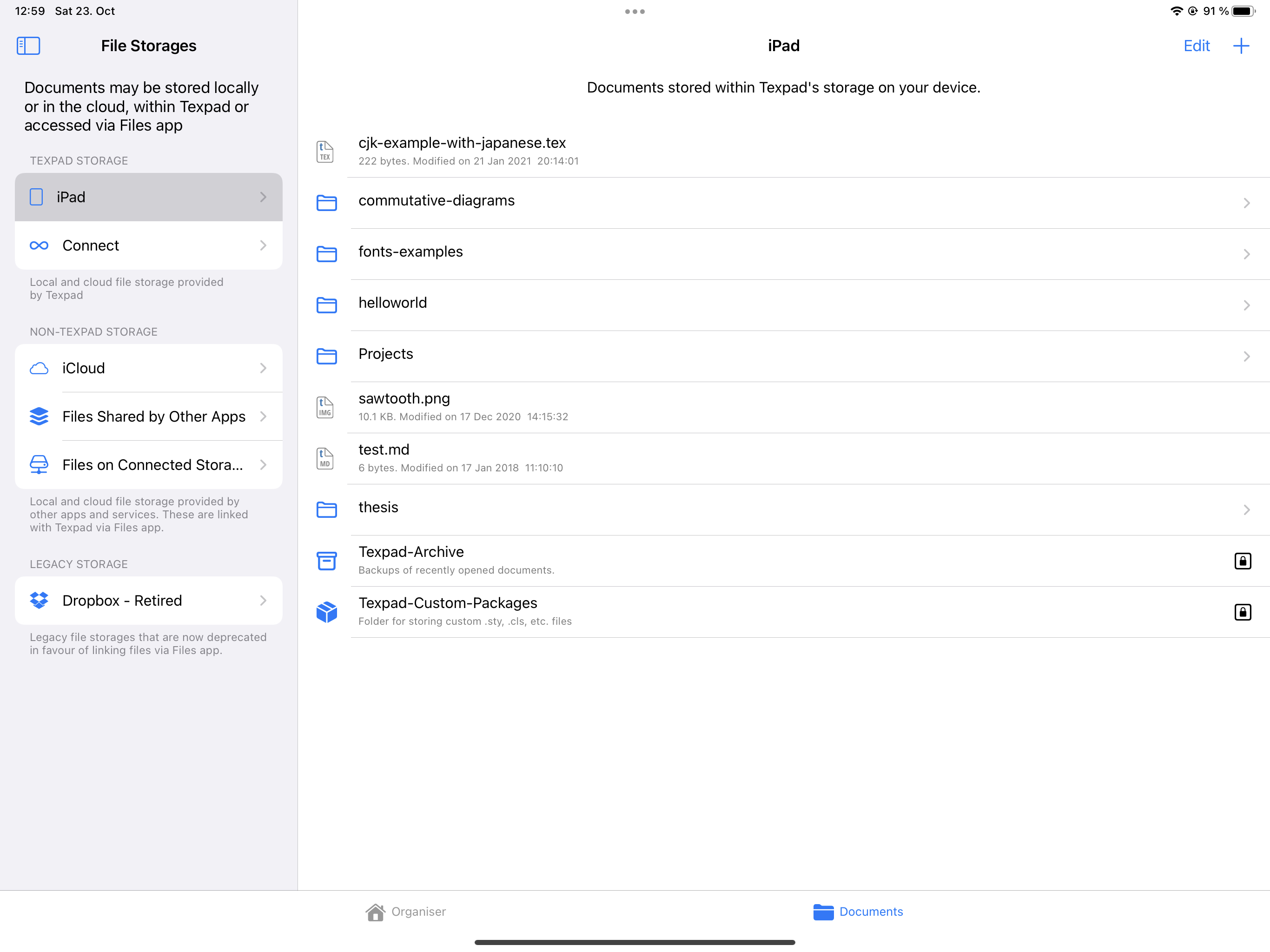Click '6 bytes. Modified on 17 Jan 2018' details
This screenshot has height=952, width=1270.
tap(461, 467)
